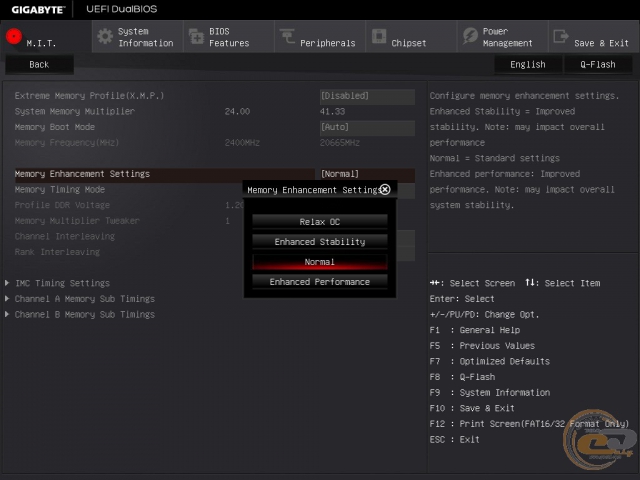Close the Memory Enhancement Settings popup
Viewport: 640px width, 480px height.
click(385, 189)
